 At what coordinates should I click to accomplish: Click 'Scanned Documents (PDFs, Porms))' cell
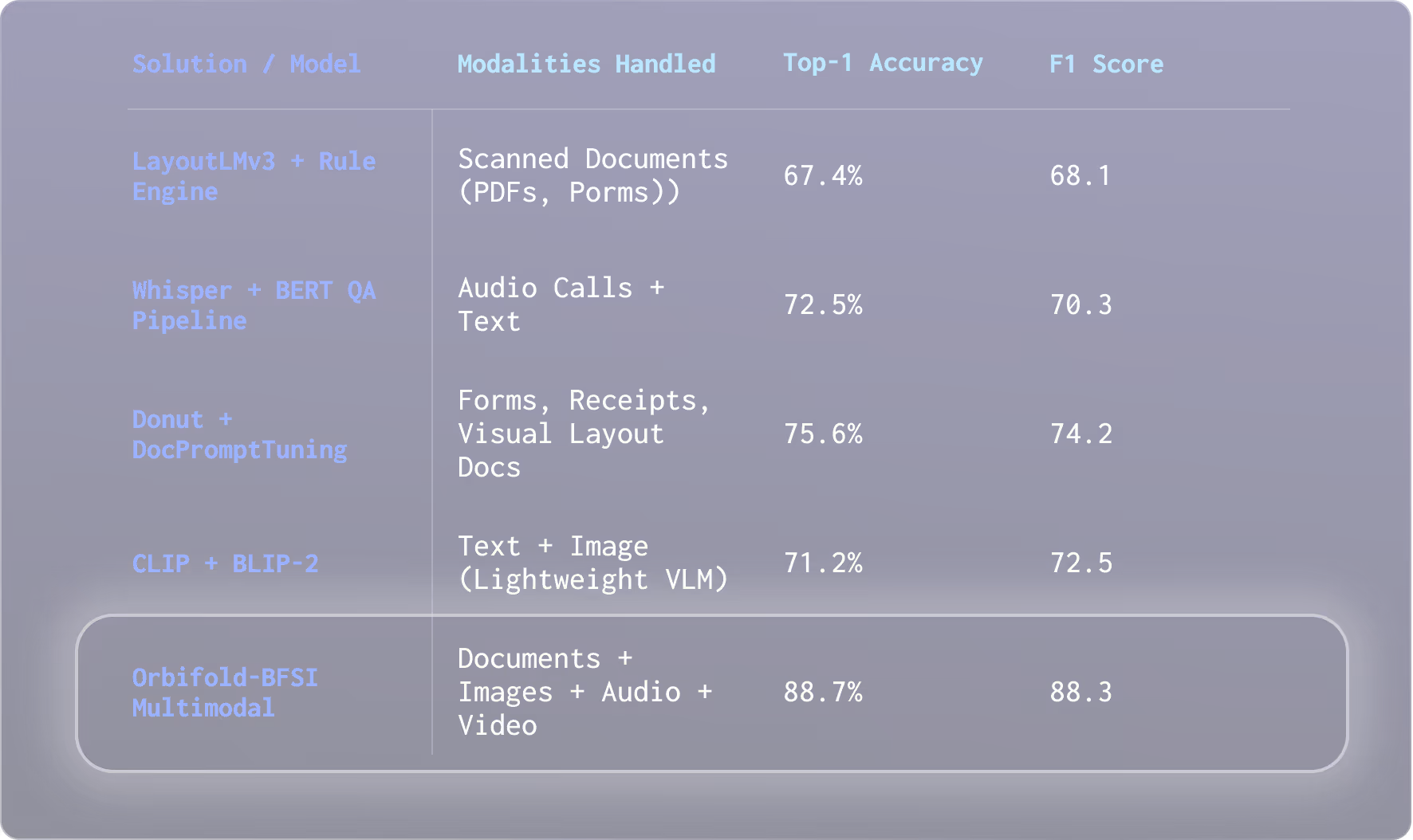point(592,176)
